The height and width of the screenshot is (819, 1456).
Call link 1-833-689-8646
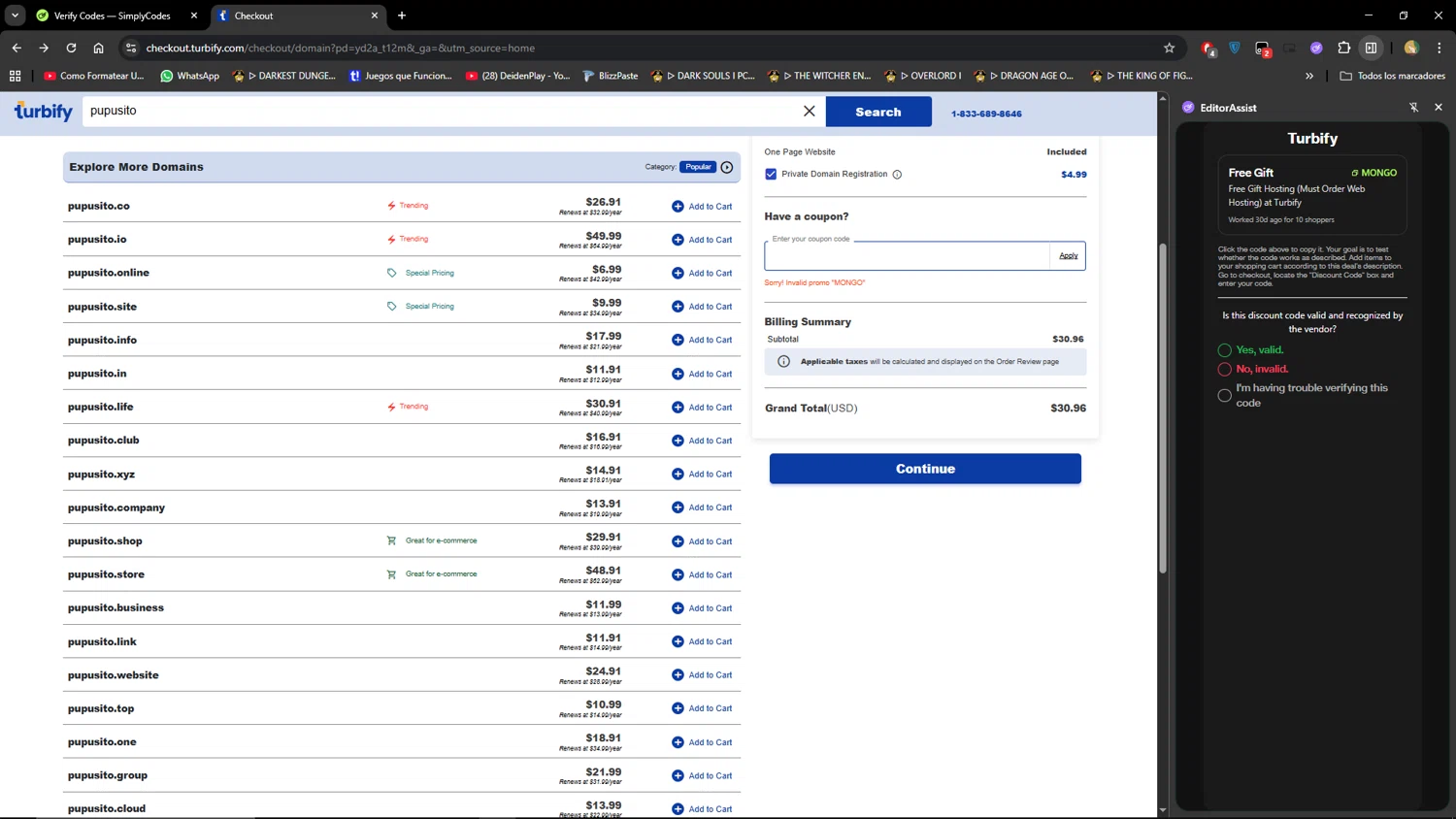pyautogui.click(x=986, y=114)
